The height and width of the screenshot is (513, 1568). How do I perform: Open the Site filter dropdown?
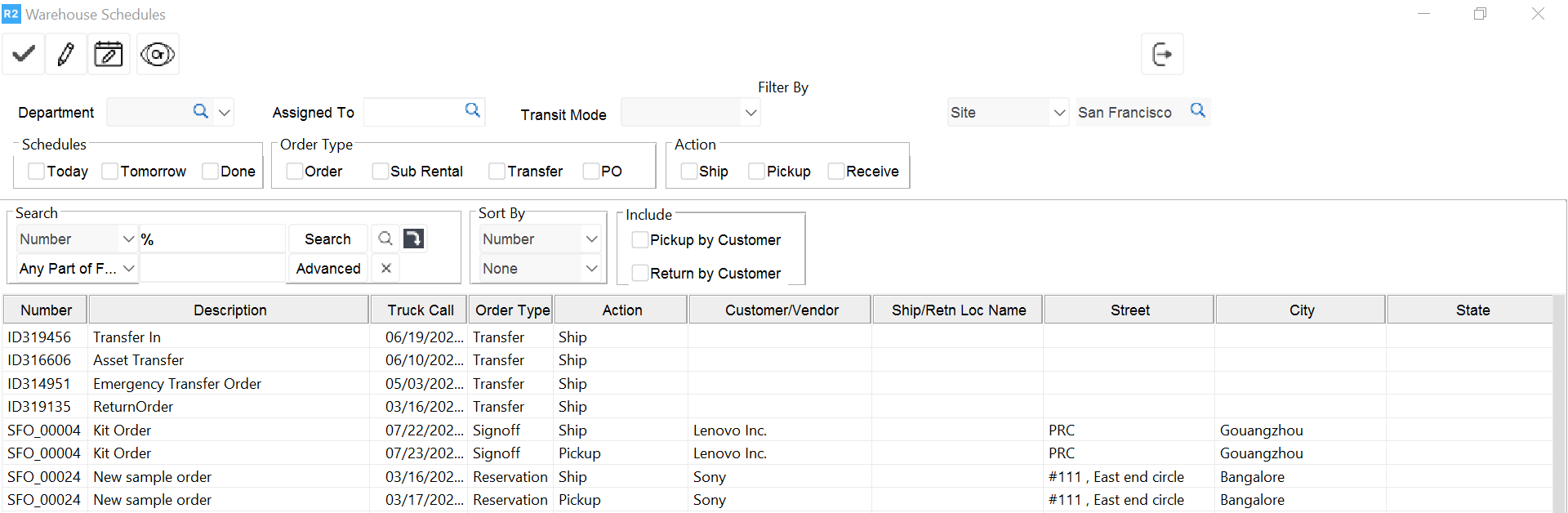1058,113
